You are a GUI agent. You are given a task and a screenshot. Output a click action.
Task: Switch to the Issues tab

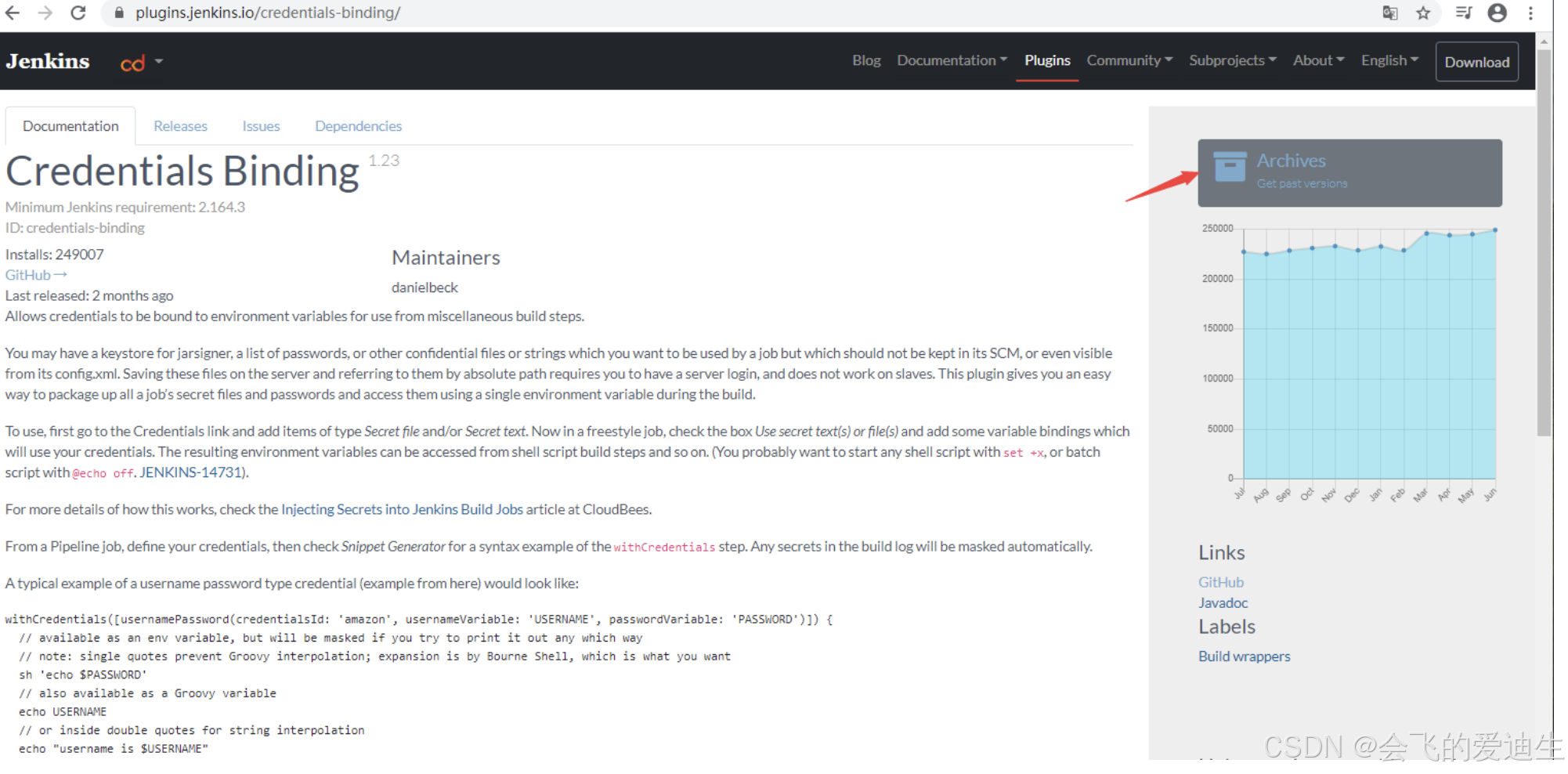click(261, 126)
